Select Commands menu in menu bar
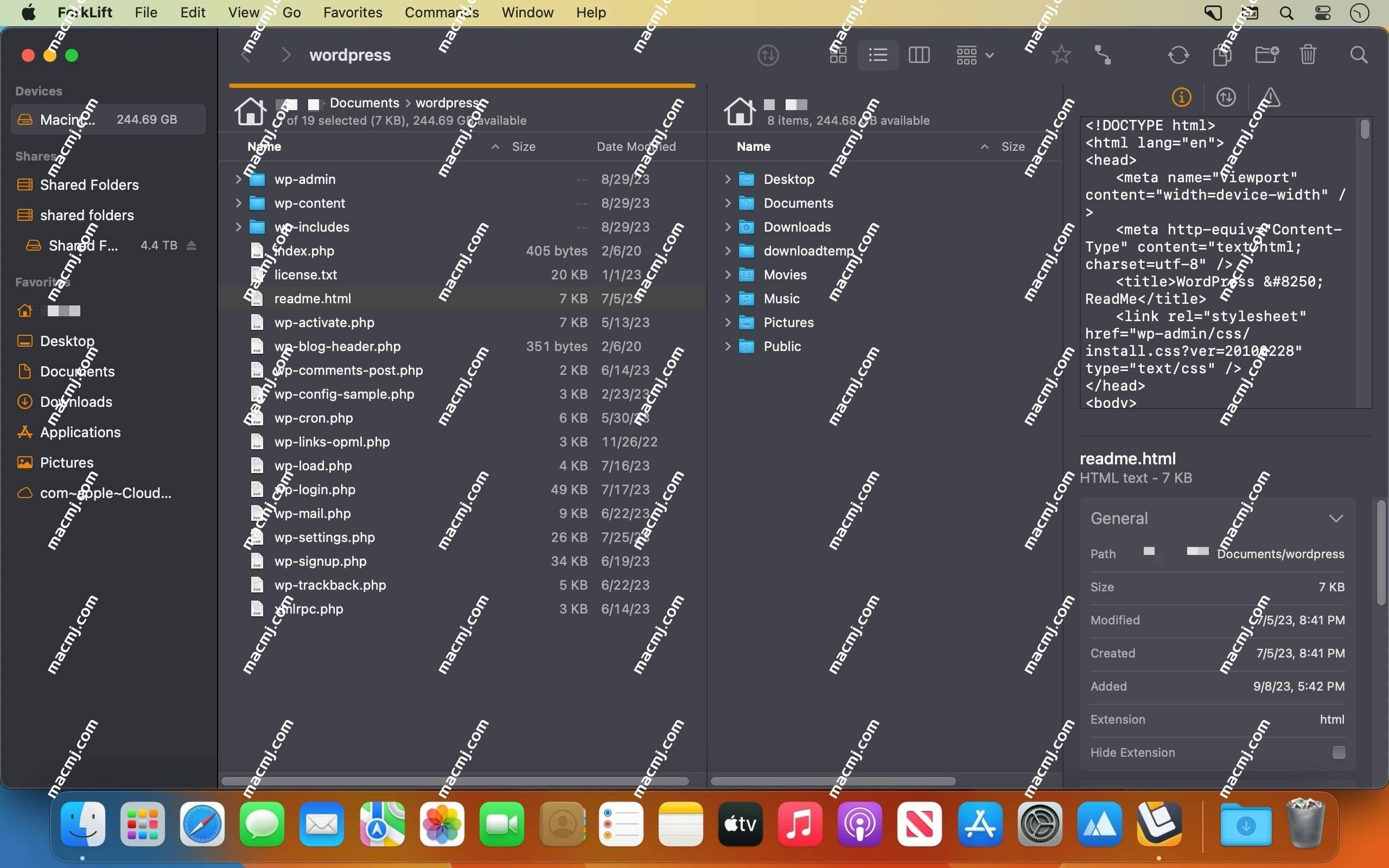1389x868 pixels. [442, 12]
